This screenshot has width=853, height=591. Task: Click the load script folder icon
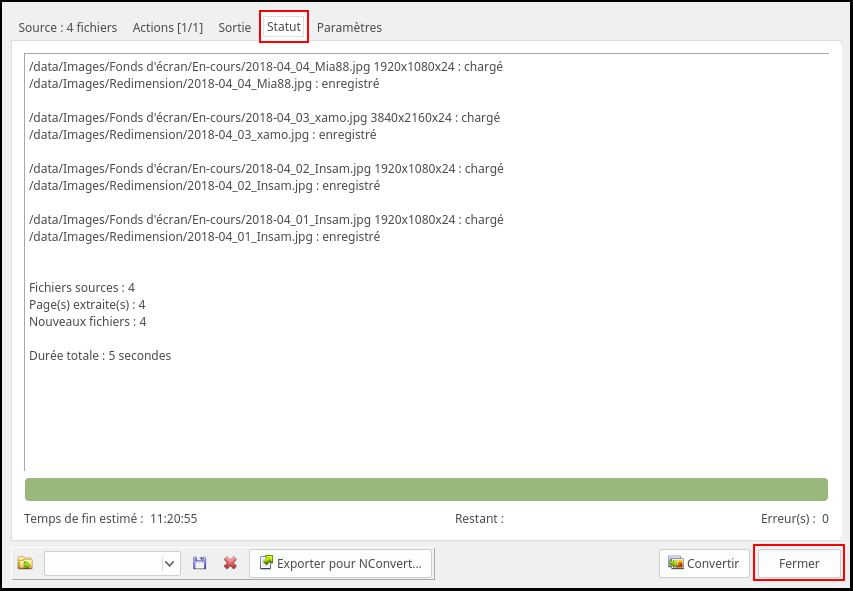click(x=25, y=563)
